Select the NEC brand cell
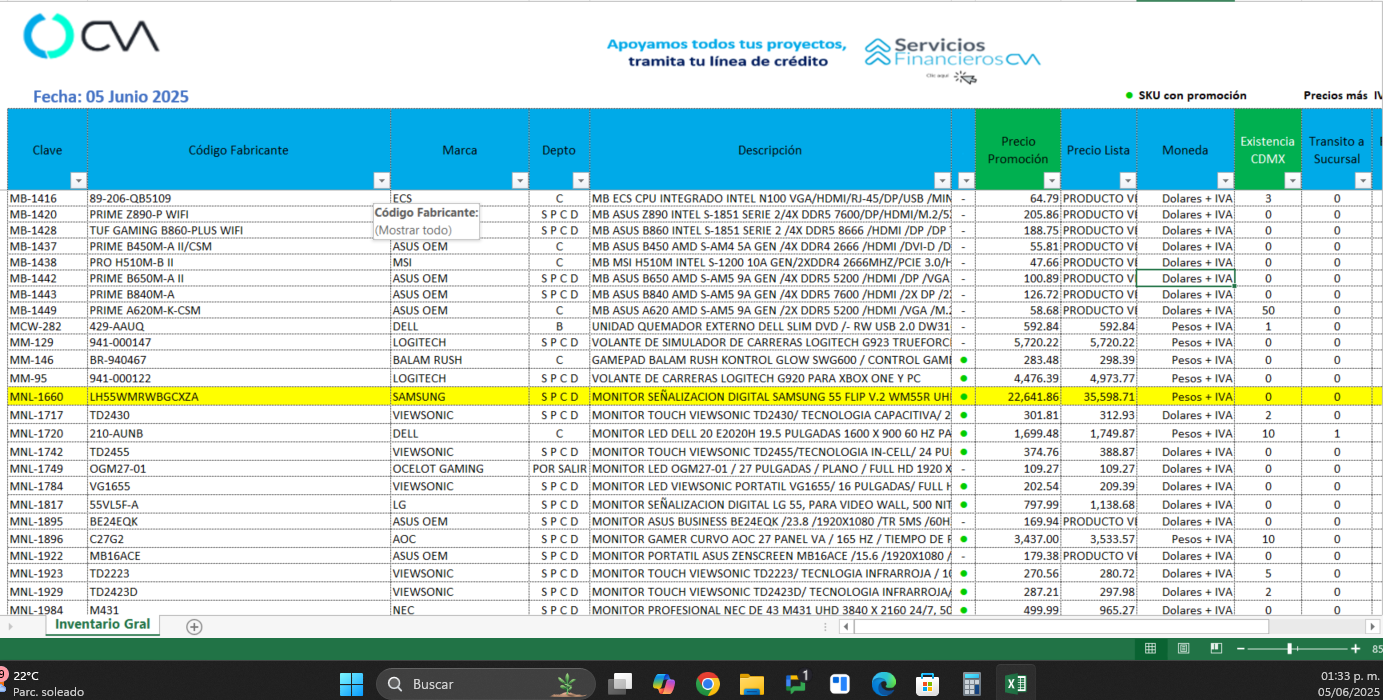 [x=460, y=609]
